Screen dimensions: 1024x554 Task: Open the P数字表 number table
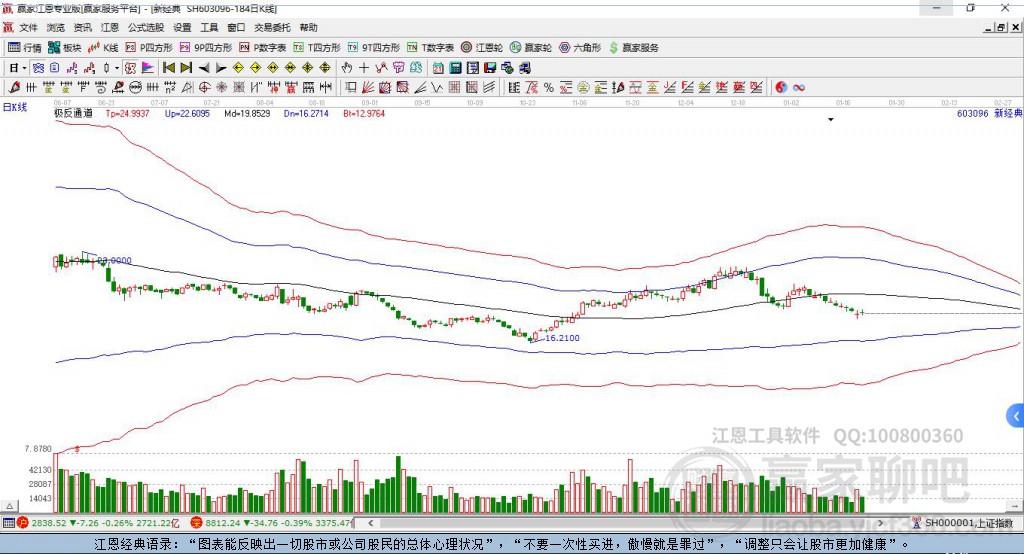(263, 48)
